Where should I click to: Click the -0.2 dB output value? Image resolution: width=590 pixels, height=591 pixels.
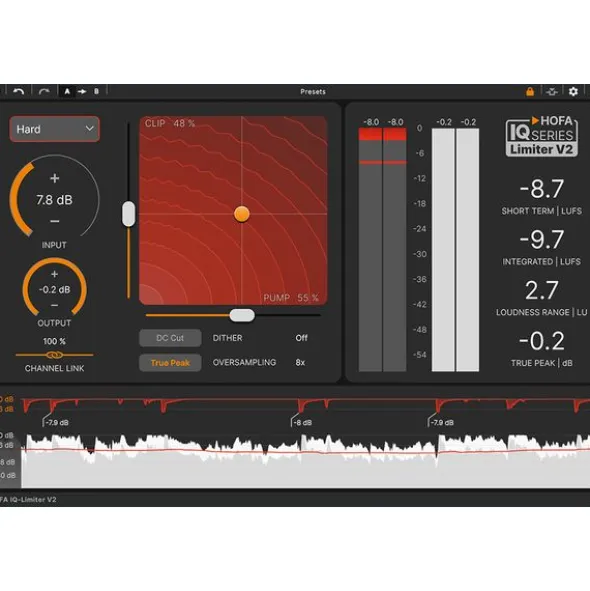point(54,289)
